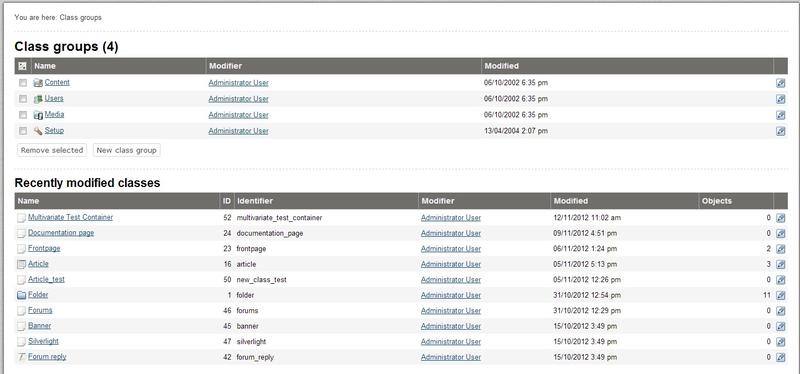Click the edit icon for Content group
Viewport: 800px width, 374px height.
point(780,83)
